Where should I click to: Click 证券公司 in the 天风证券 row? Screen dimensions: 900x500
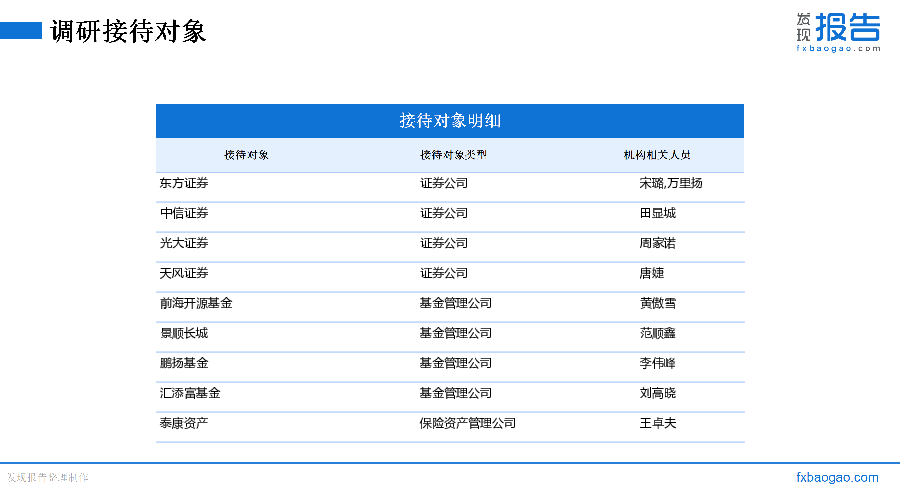[x=444, y=273]
